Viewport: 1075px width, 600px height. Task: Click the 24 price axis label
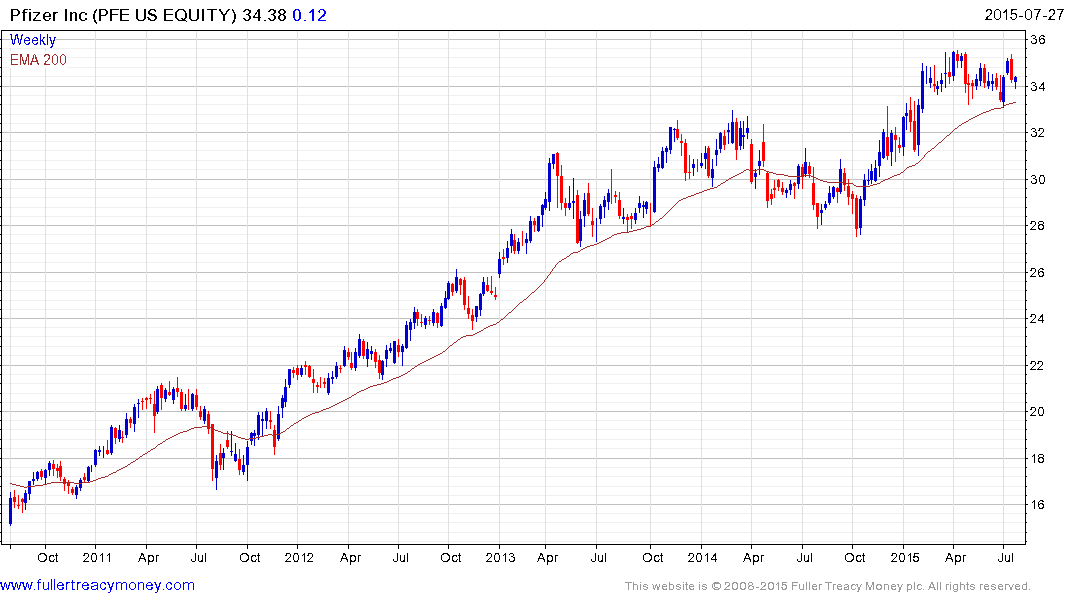(x=1037, y=319)
